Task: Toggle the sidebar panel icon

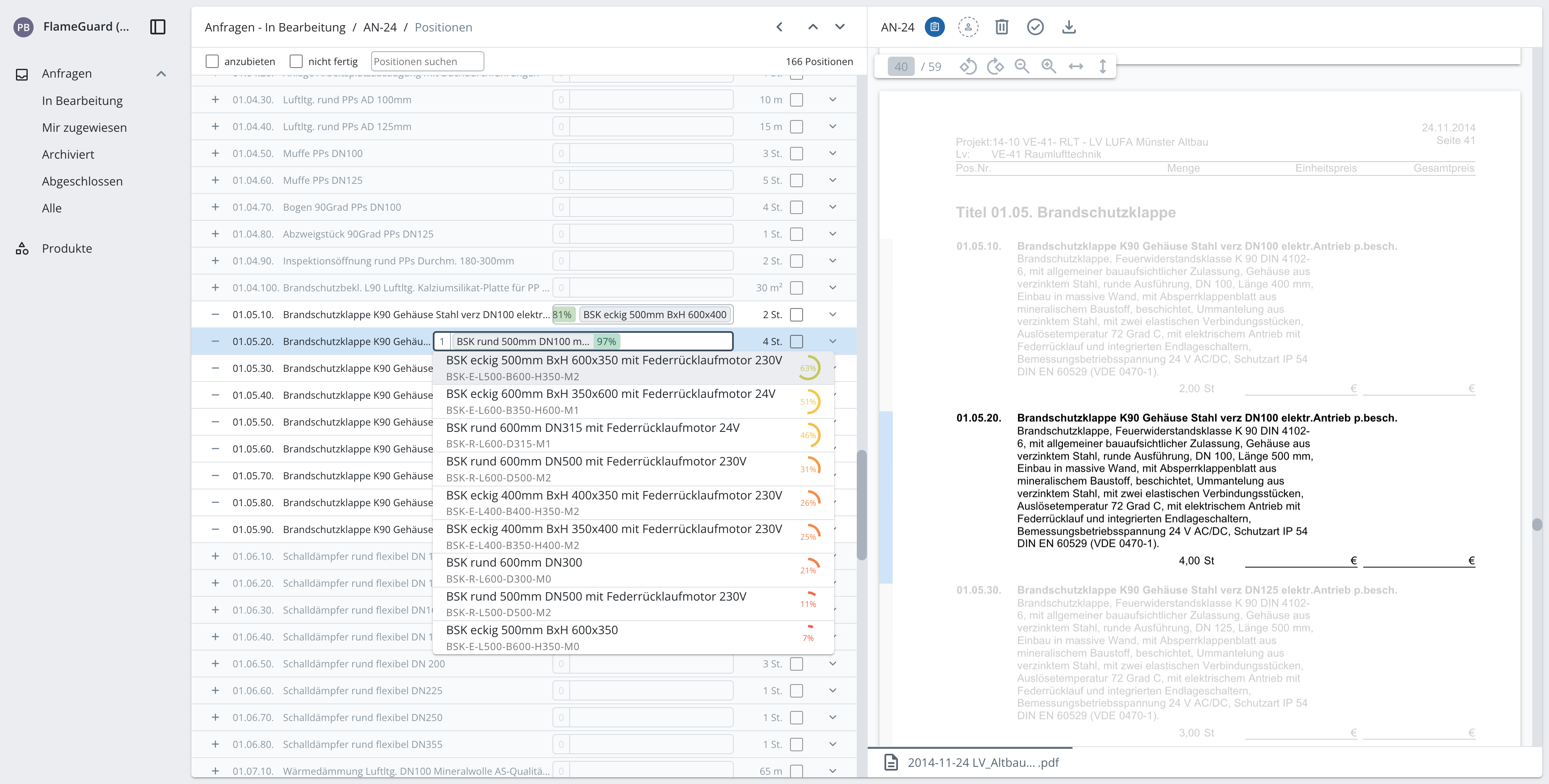Action: point(157,27)
